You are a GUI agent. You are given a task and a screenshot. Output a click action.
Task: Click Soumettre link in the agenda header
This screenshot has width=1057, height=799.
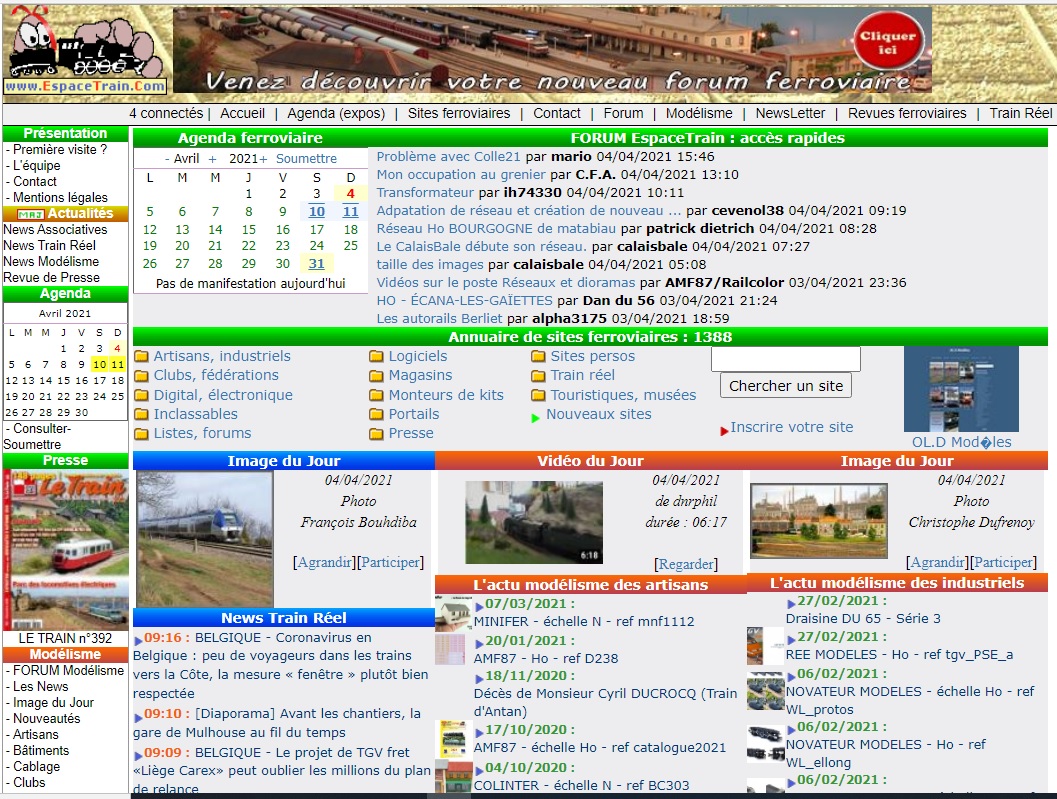(x=306, y=159)
